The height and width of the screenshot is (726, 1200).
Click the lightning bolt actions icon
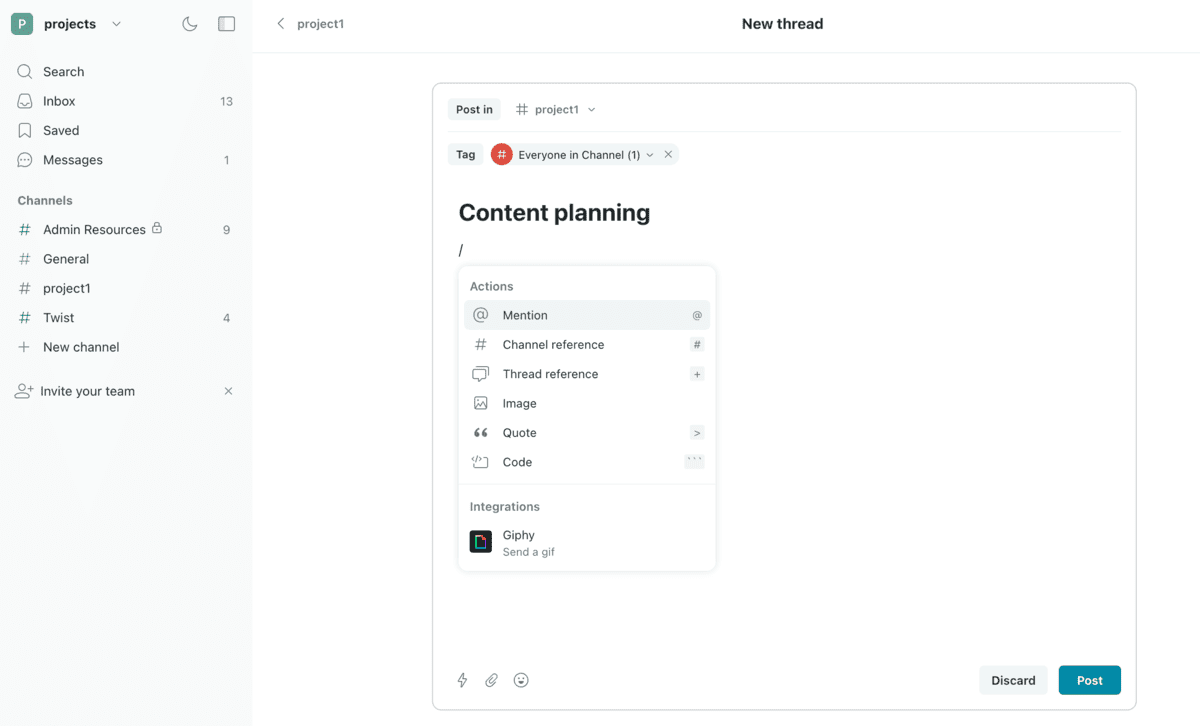coord(462,680)
